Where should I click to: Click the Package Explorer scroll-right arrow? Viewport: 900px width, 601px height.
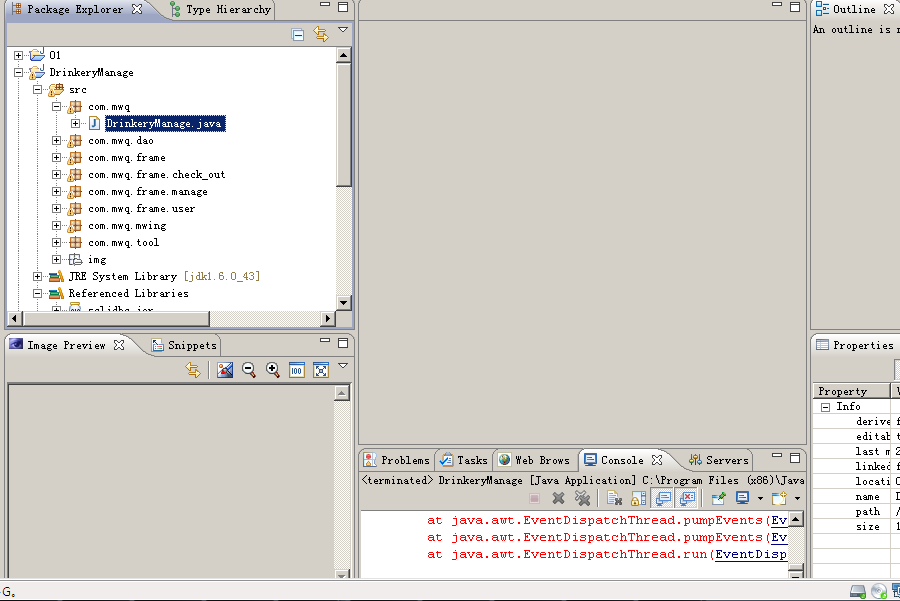tap(328, 318)
